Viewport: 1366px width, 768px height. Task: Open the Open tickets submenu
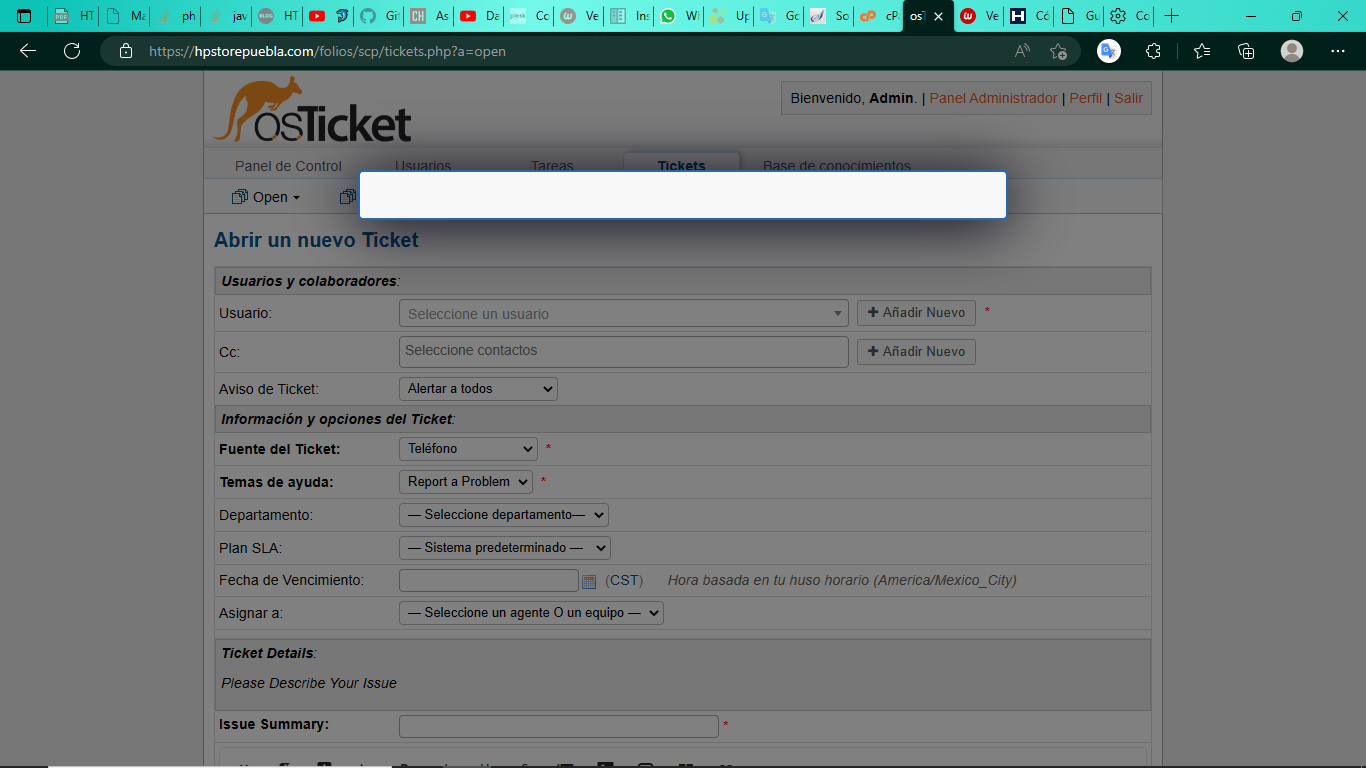click(x=266, y=197)
